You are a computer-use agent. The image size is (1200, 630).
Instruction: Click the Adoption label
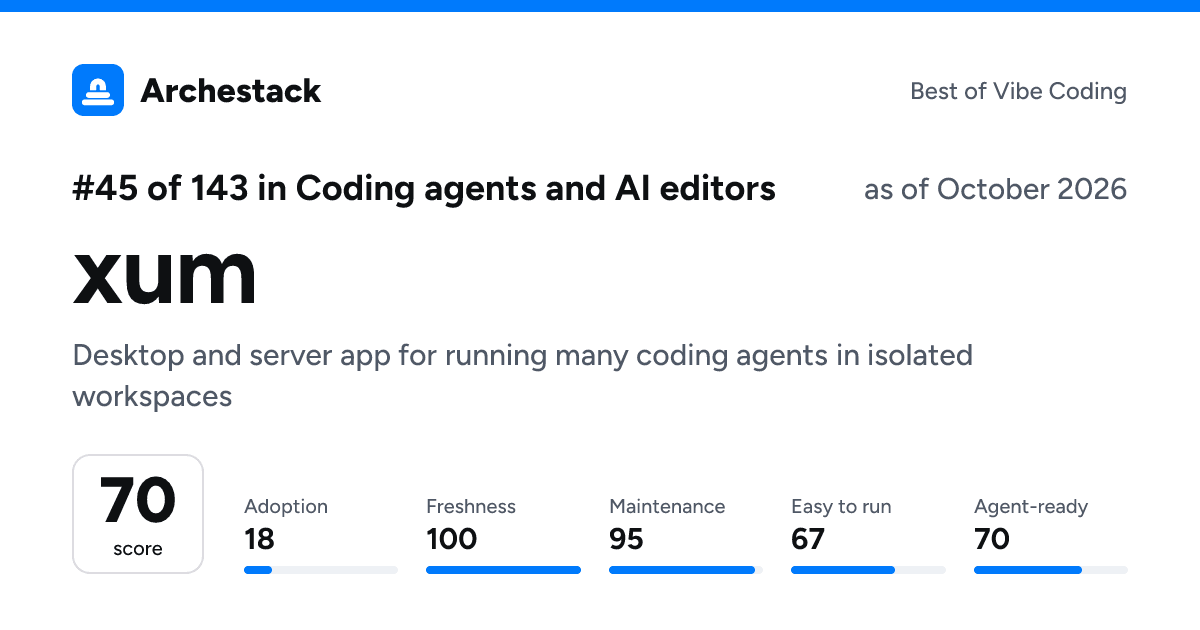[286, 507]
